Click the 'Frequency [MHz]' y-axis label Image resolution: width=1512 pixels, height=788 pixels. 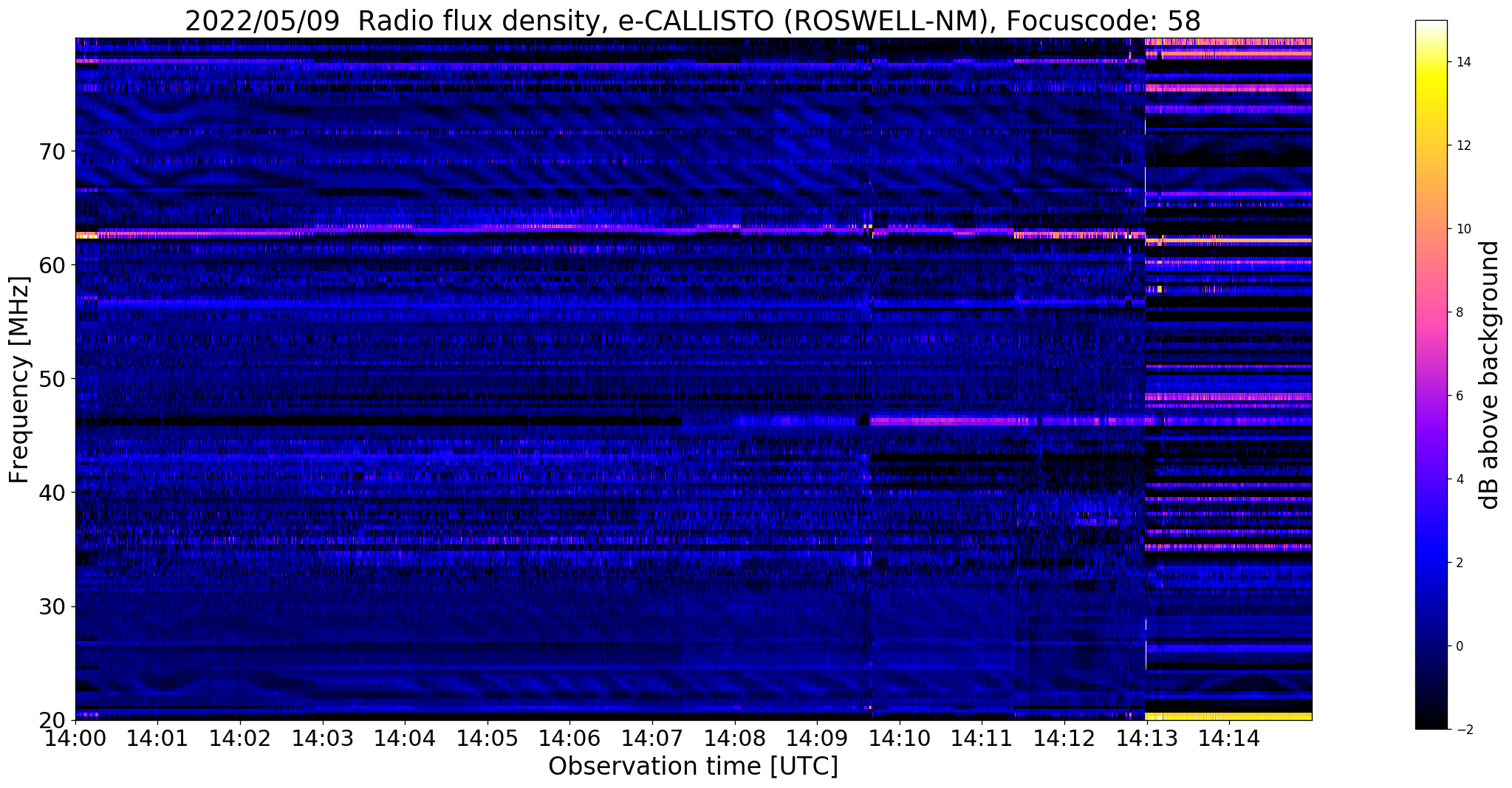pyautogui.click(x=19, y=380)
